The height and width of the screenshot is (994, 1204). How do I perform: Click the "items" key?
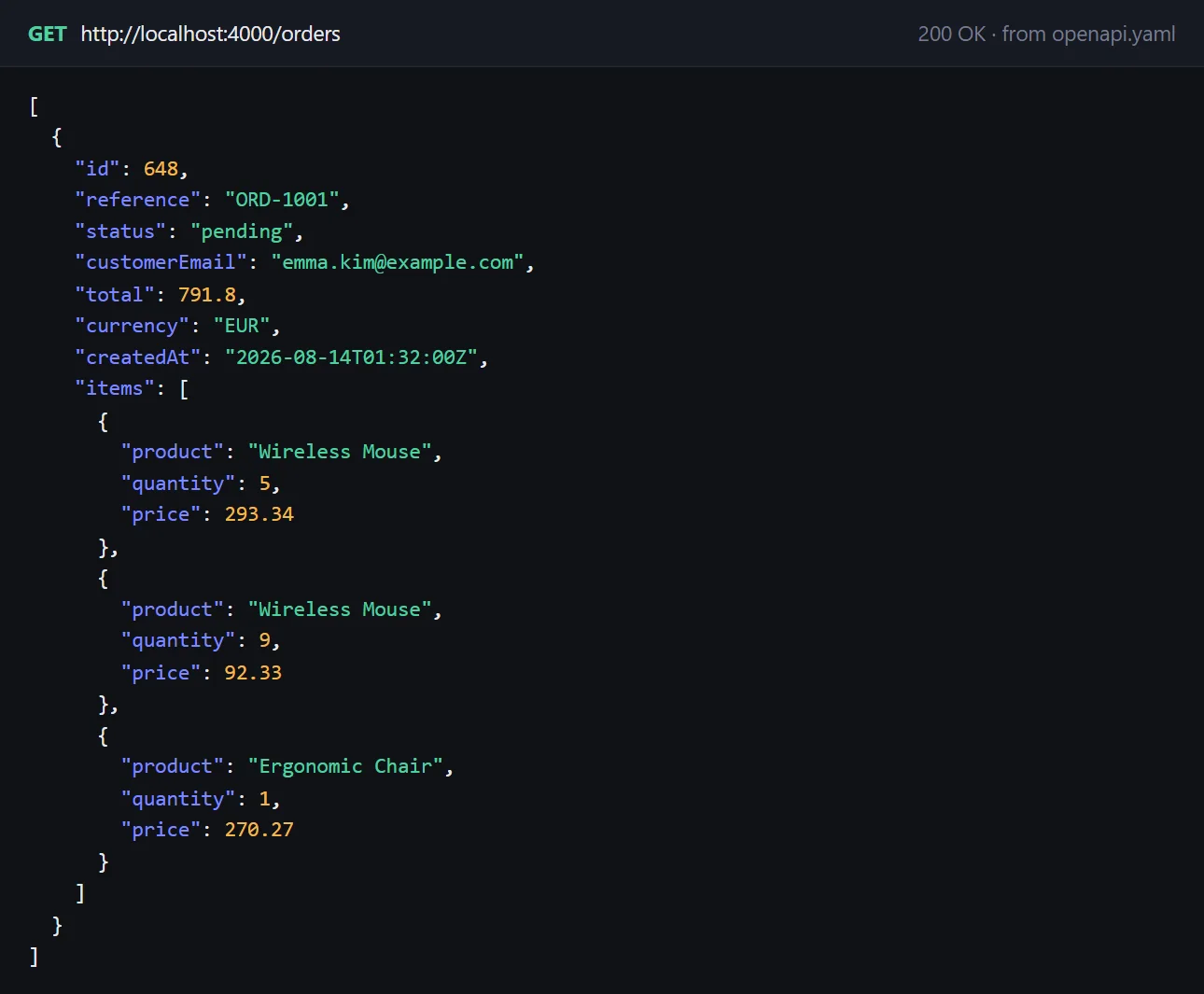[115, 388]
